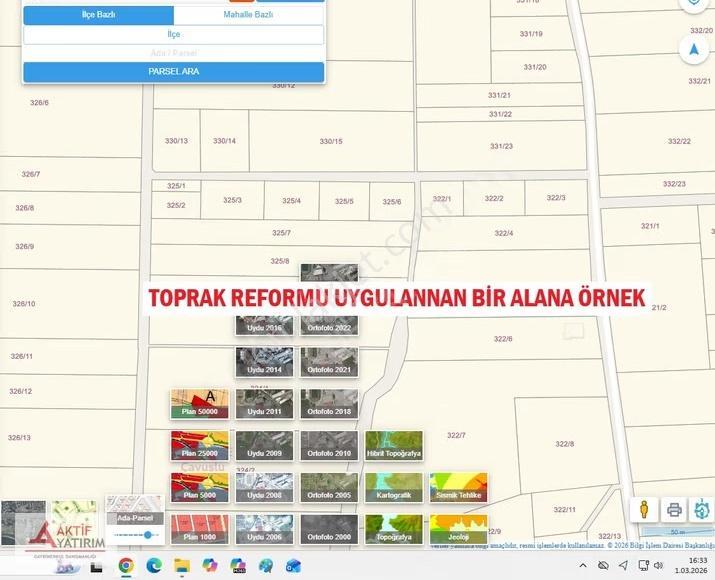Click the Ada / Parsel input field
Screen dimensions: 715x580
pyautogui.click(x=174, y=53)
